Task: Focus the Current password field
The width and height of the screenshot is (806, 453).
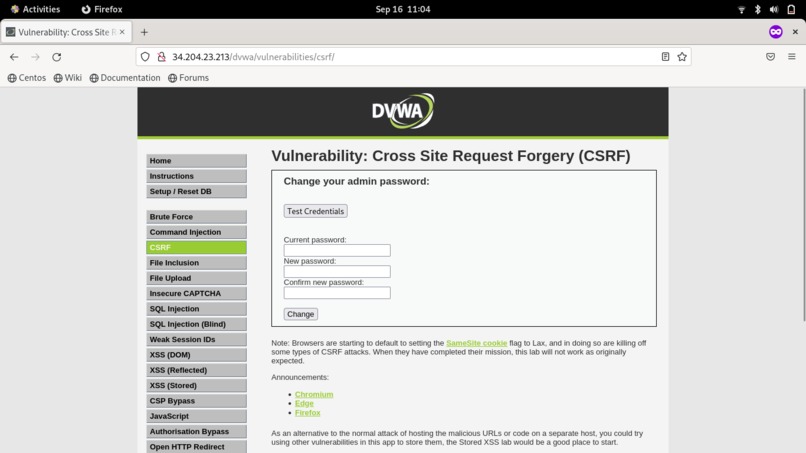Action: click(x=337, y=250)
